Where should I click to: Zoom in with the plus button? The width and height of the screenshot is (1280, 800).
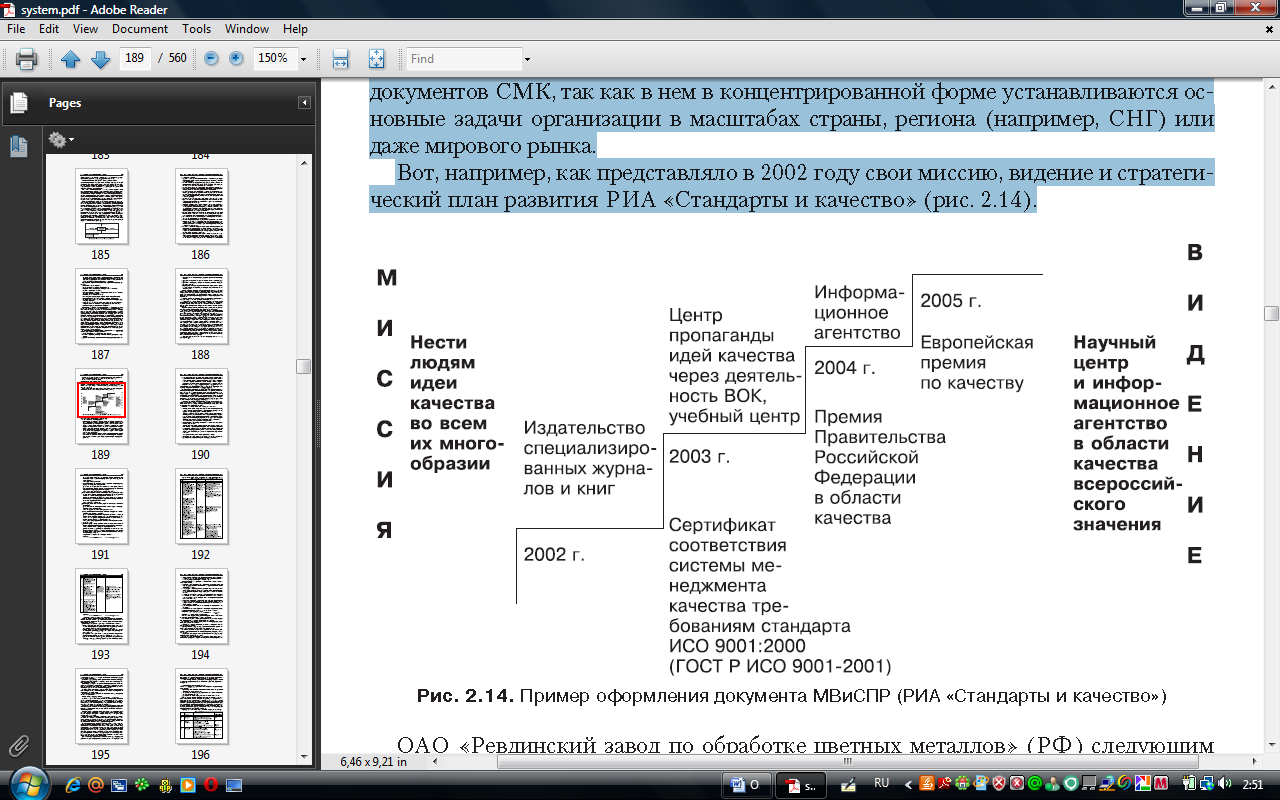(236, 58)
